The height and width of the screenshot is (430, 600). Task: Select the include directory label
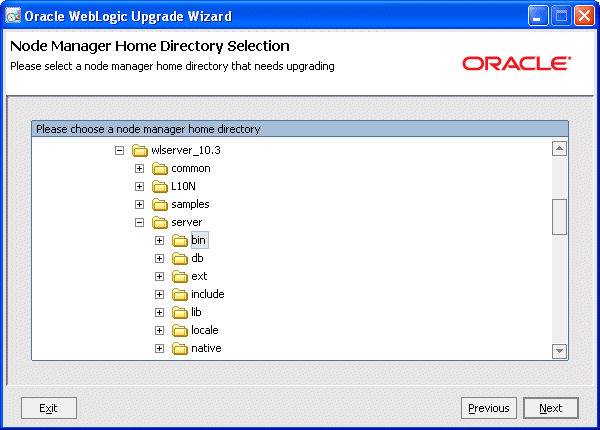pos(208,294)
